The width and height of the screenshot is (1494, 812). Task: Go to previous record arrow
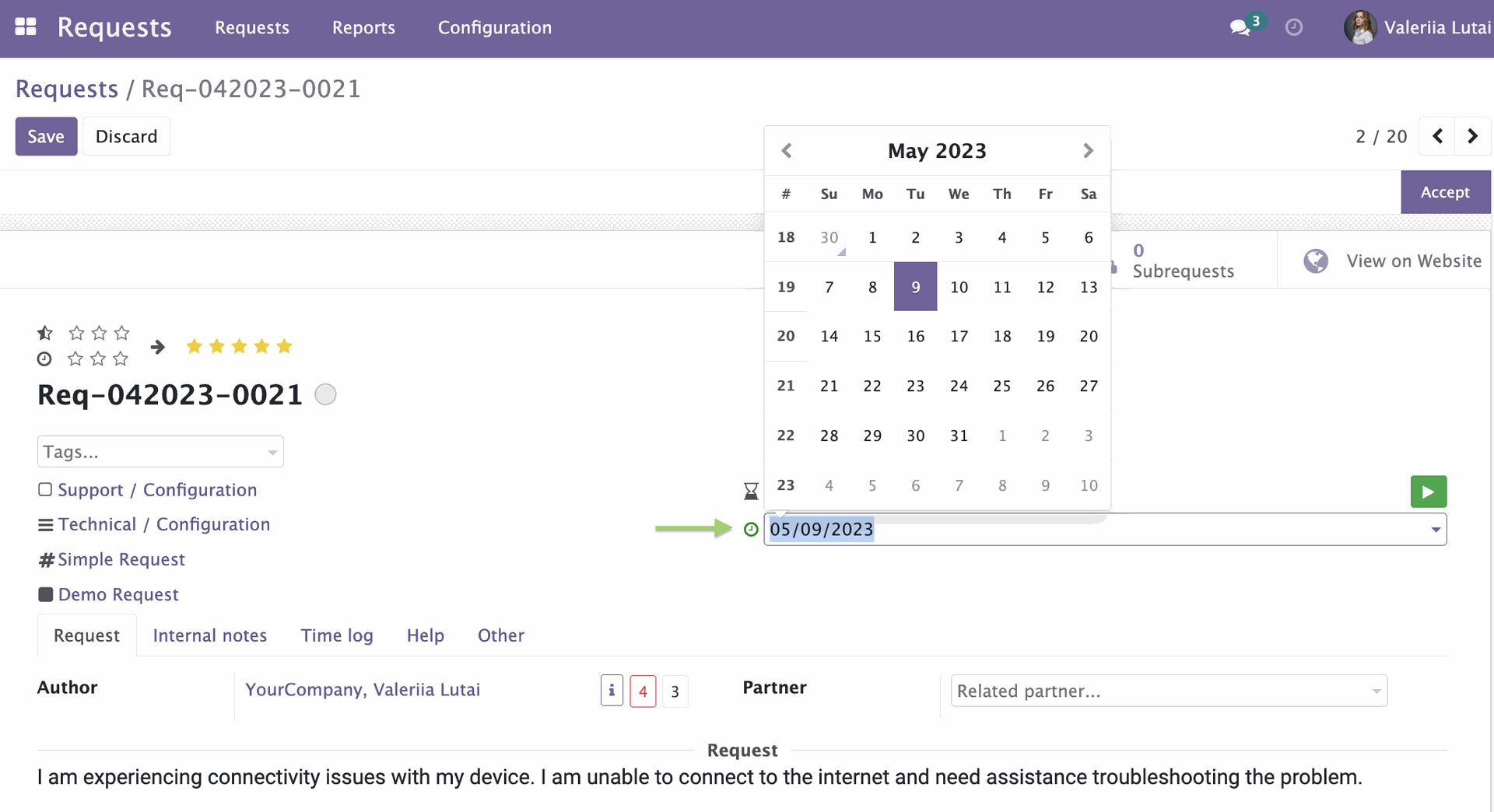[x=1438, y=136]
